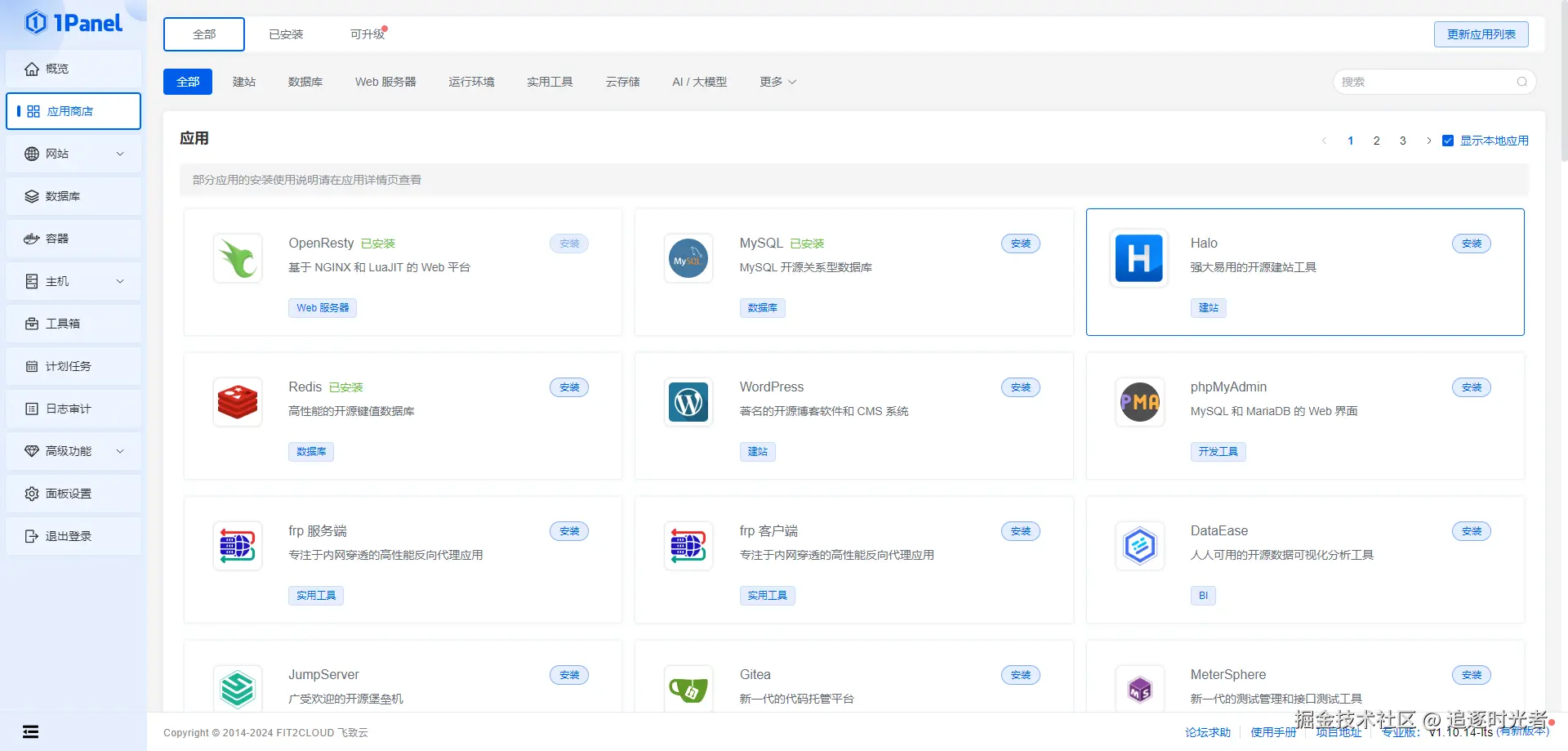This screenshot has width=1568, height=751.
Task: Open the frp 服务端 app icon
Action: tap(238, 546)
